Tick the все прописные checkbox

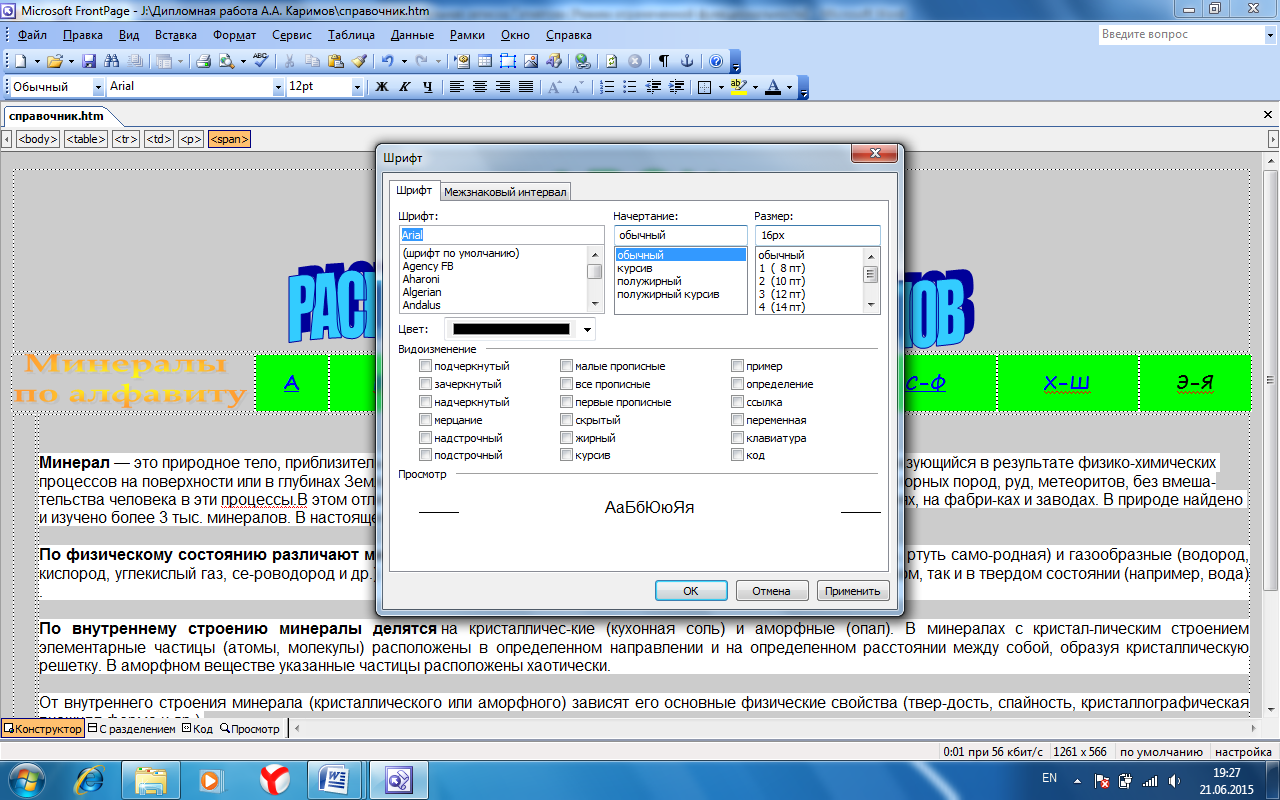[567, 384]
